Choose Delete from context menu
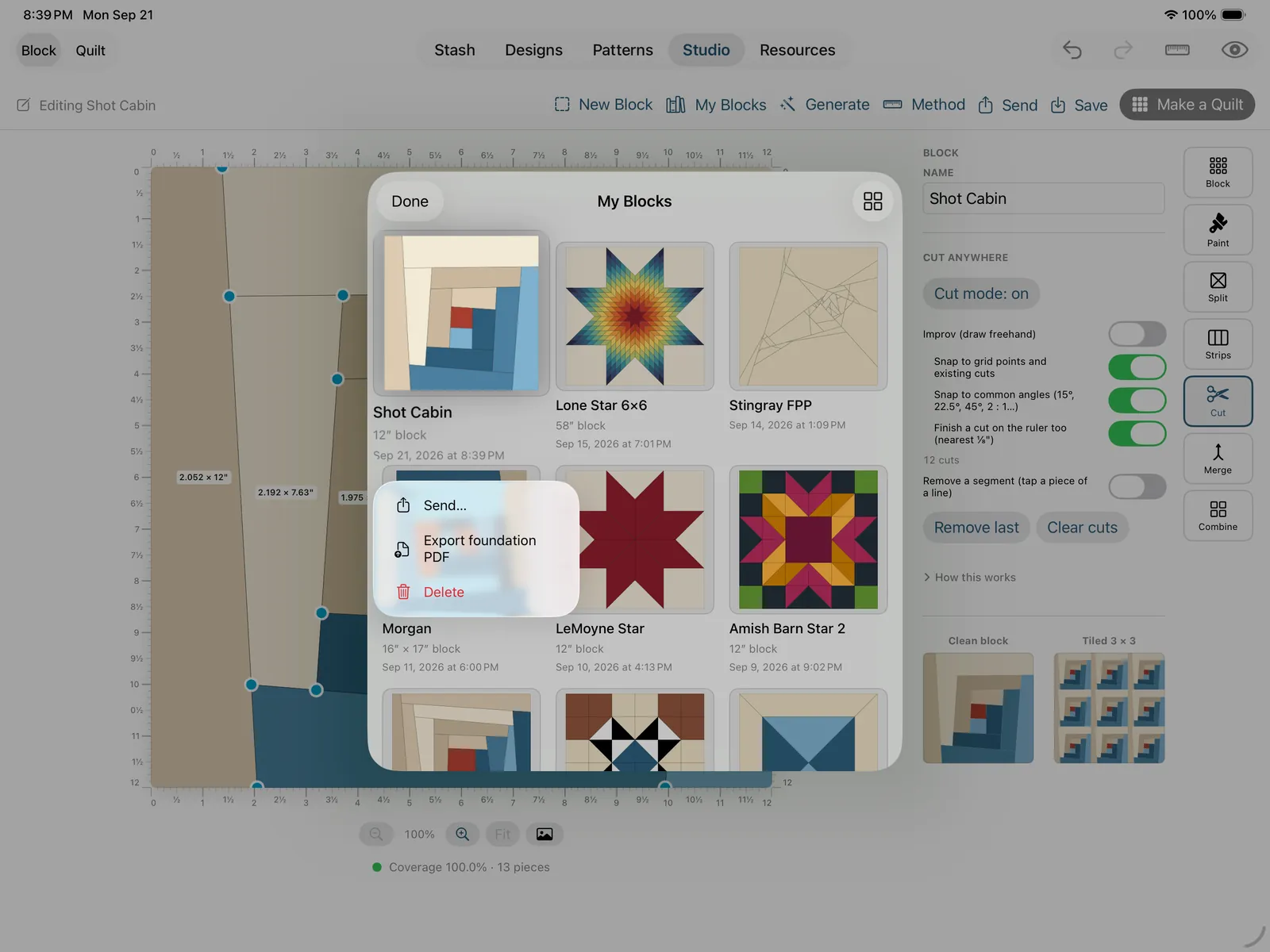The image size is (1270, 952). tap(476, 592)
